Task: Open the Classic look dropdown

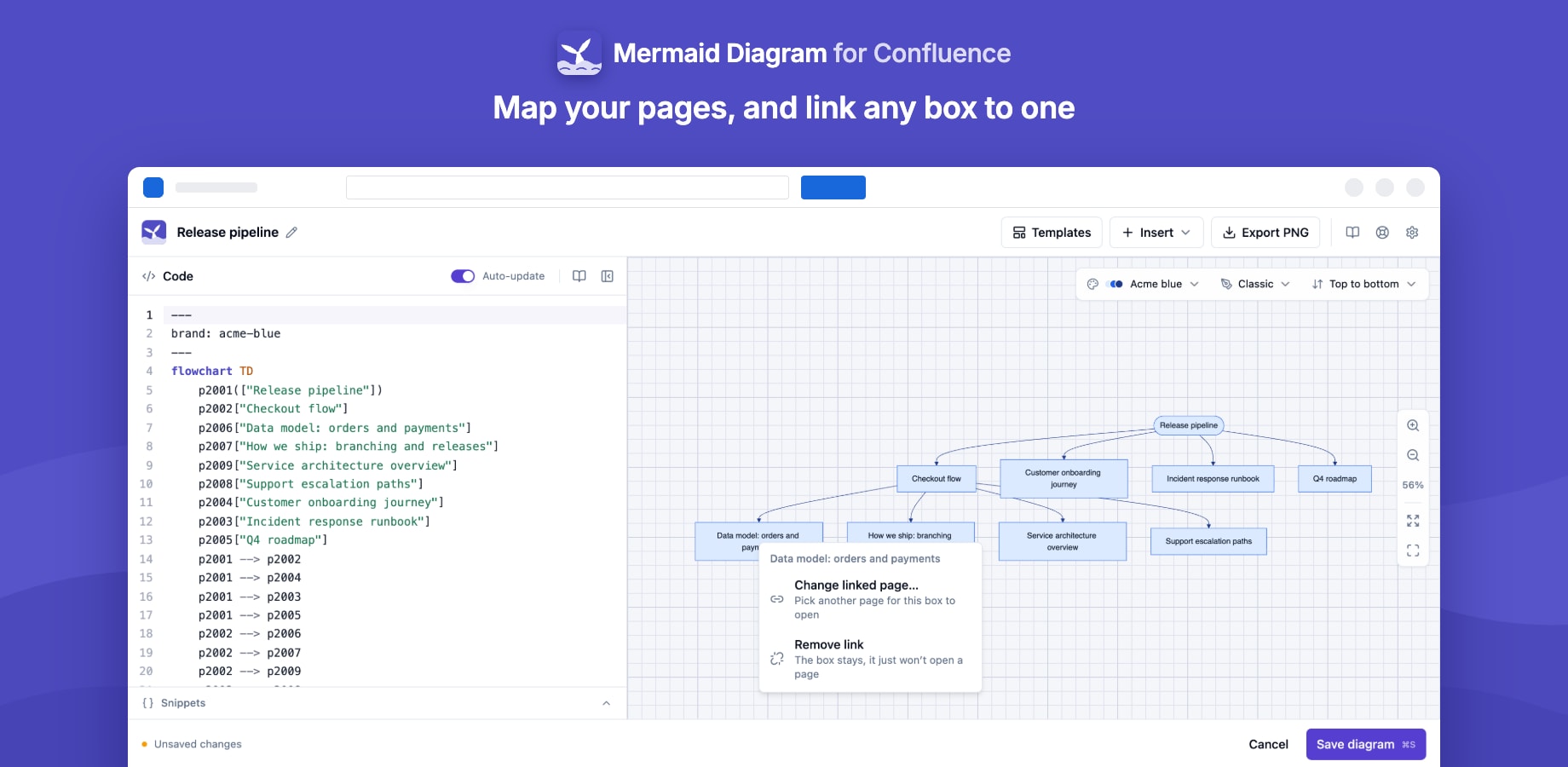Action: (1255, 284)
